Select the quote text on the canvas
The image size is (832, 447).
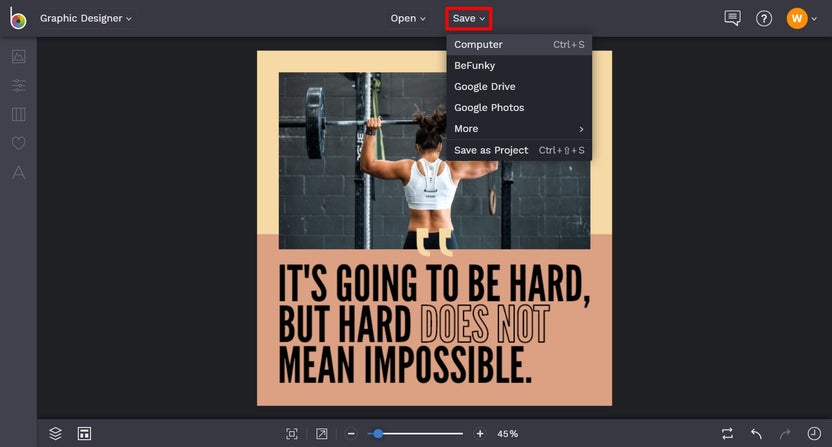click(434, 324)
